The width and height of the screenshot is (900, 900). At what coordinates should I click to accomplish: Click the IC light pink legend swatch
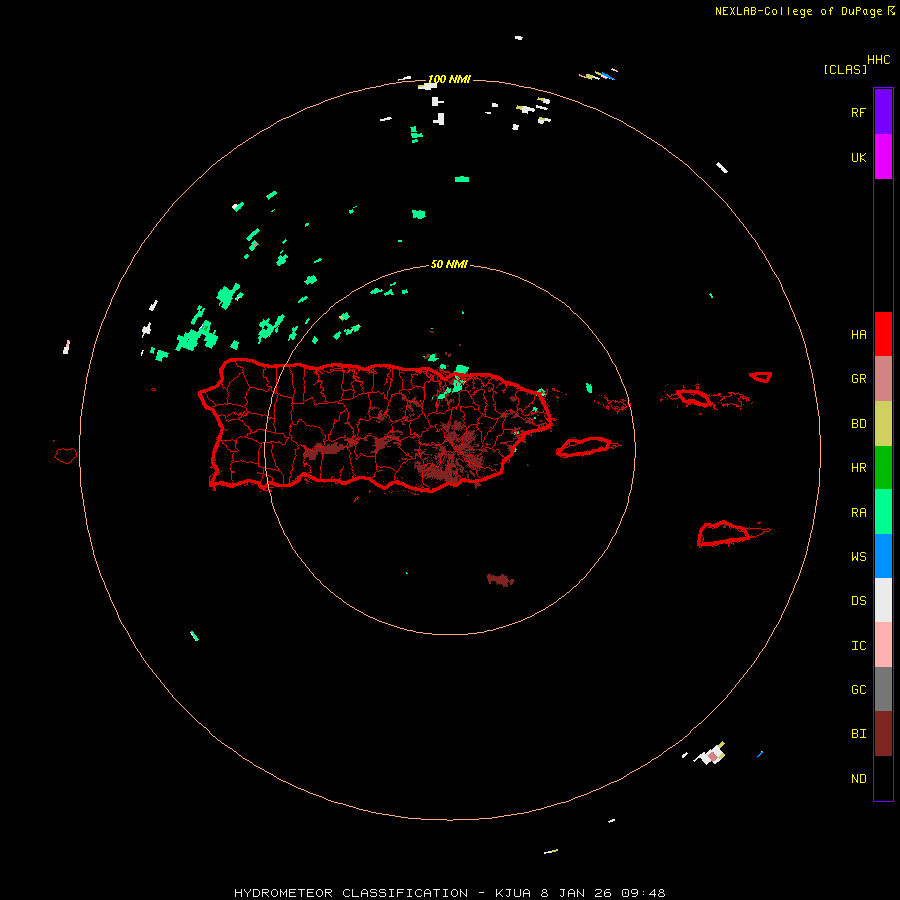click(x=883, y=645)
